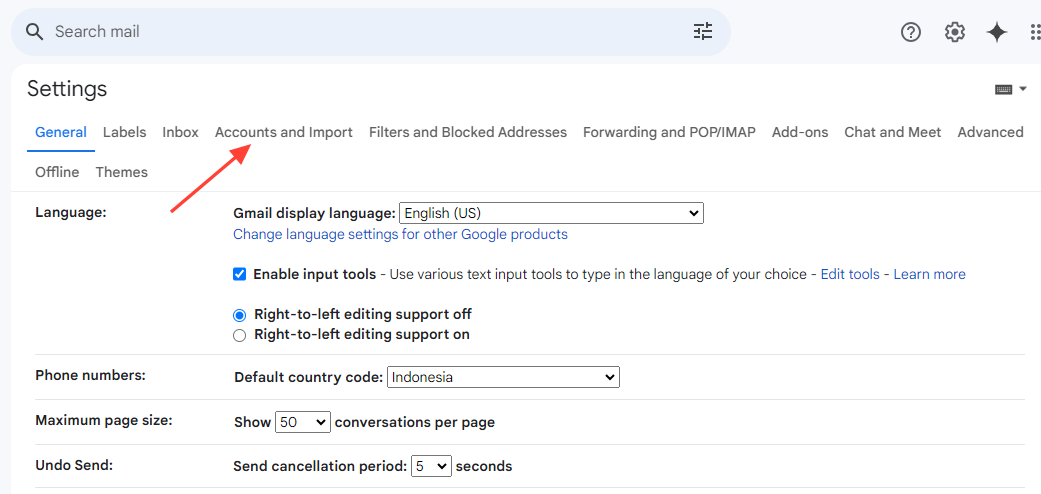Click the Learn more link
1041x494 pixels.
[x=929, y=274]
